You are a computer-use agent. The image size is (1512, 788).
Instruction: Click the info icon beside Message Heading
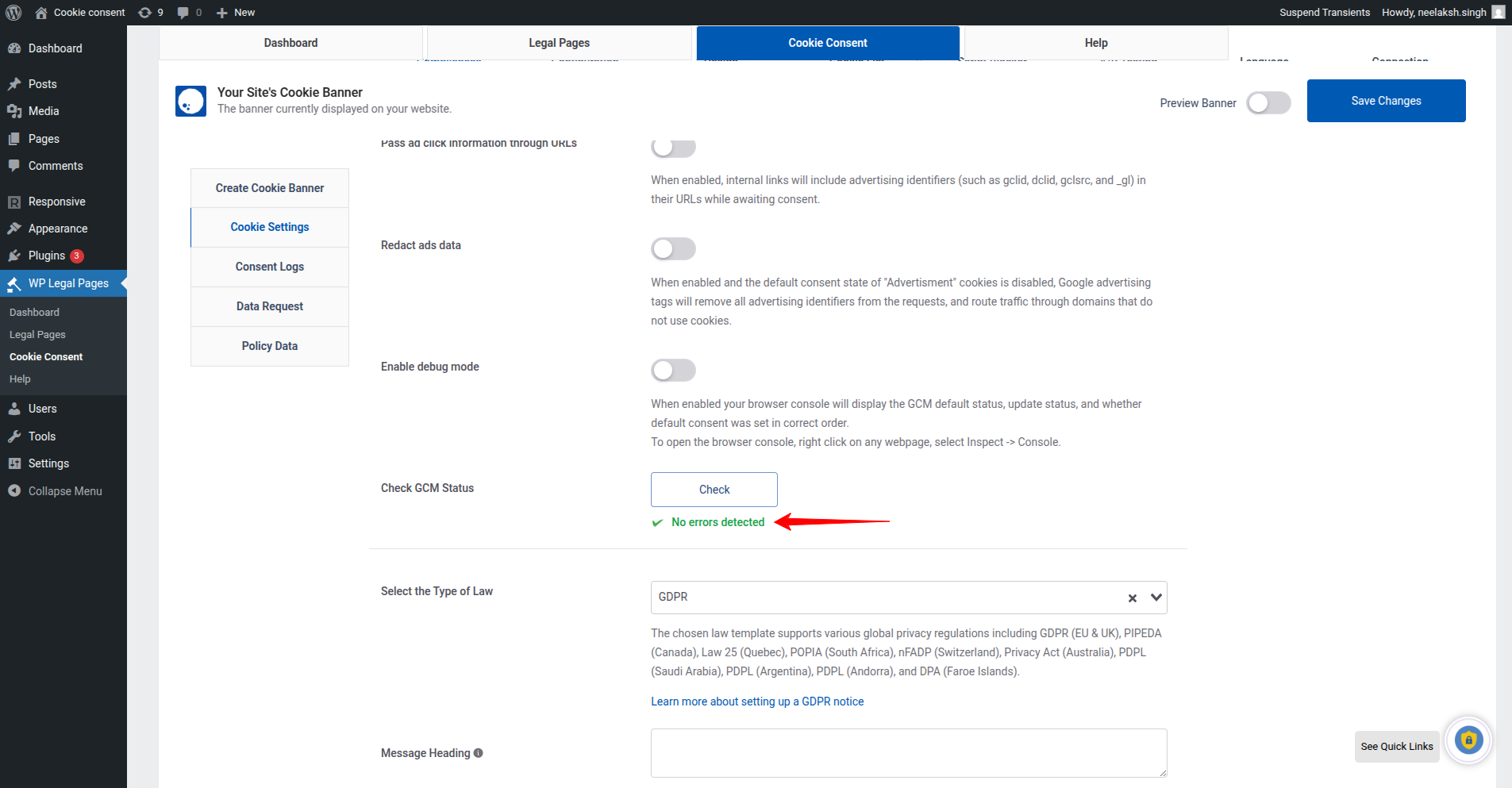click(x=478, y=752)
